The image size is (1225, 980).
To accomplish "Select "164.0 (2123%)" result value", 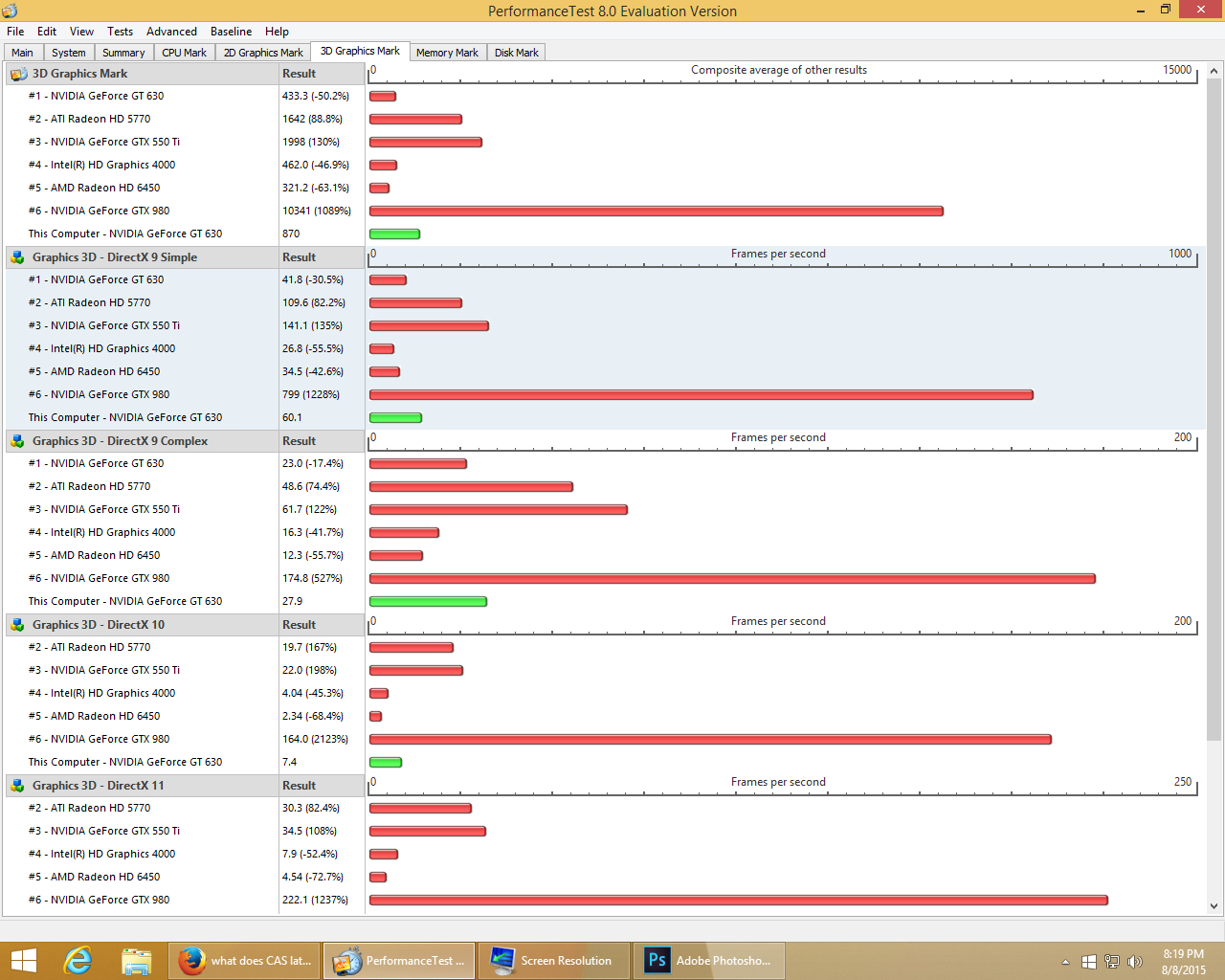I will click(x=315, y=740).
